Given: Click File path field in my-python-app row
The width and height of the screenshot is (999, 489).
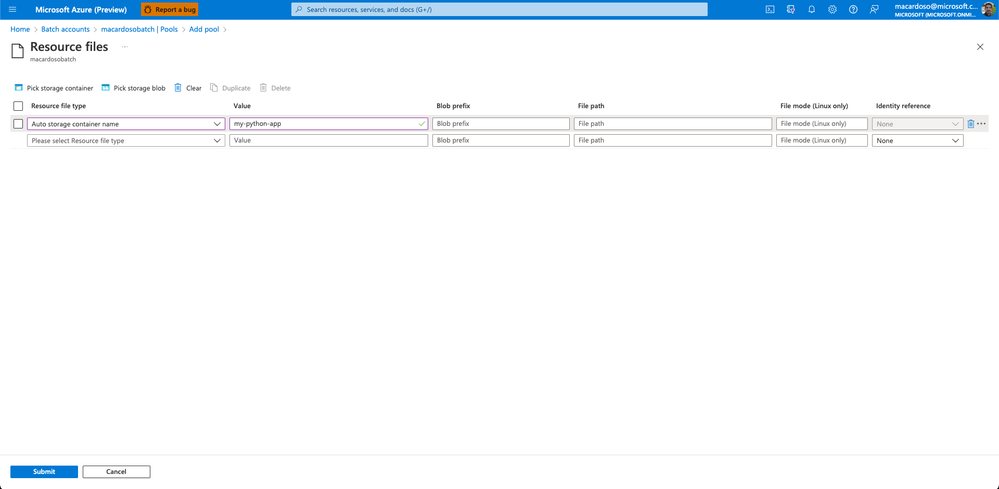Looking at the screenshot, I should (673, 124).
